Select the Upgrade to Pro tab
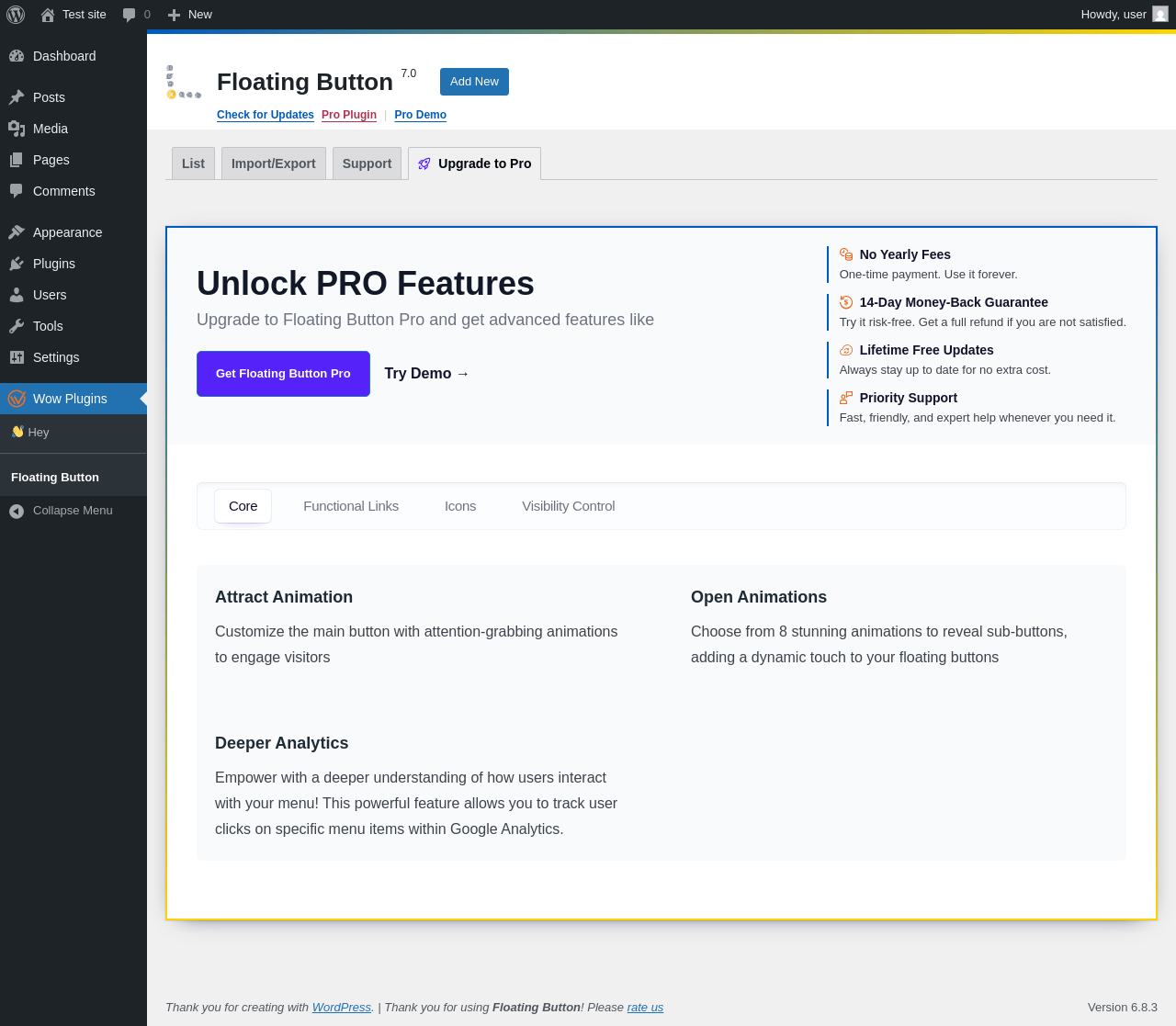The height and width of the screenshot is (1026, 1176). pos(474,163)
